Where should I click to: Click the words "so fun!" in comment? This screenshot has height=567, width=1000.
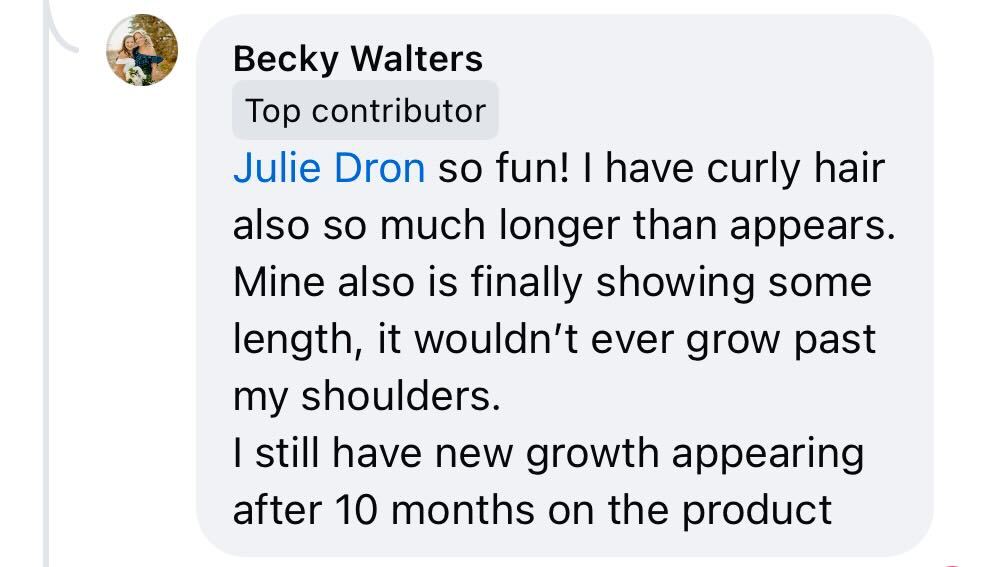pos(503,168)
